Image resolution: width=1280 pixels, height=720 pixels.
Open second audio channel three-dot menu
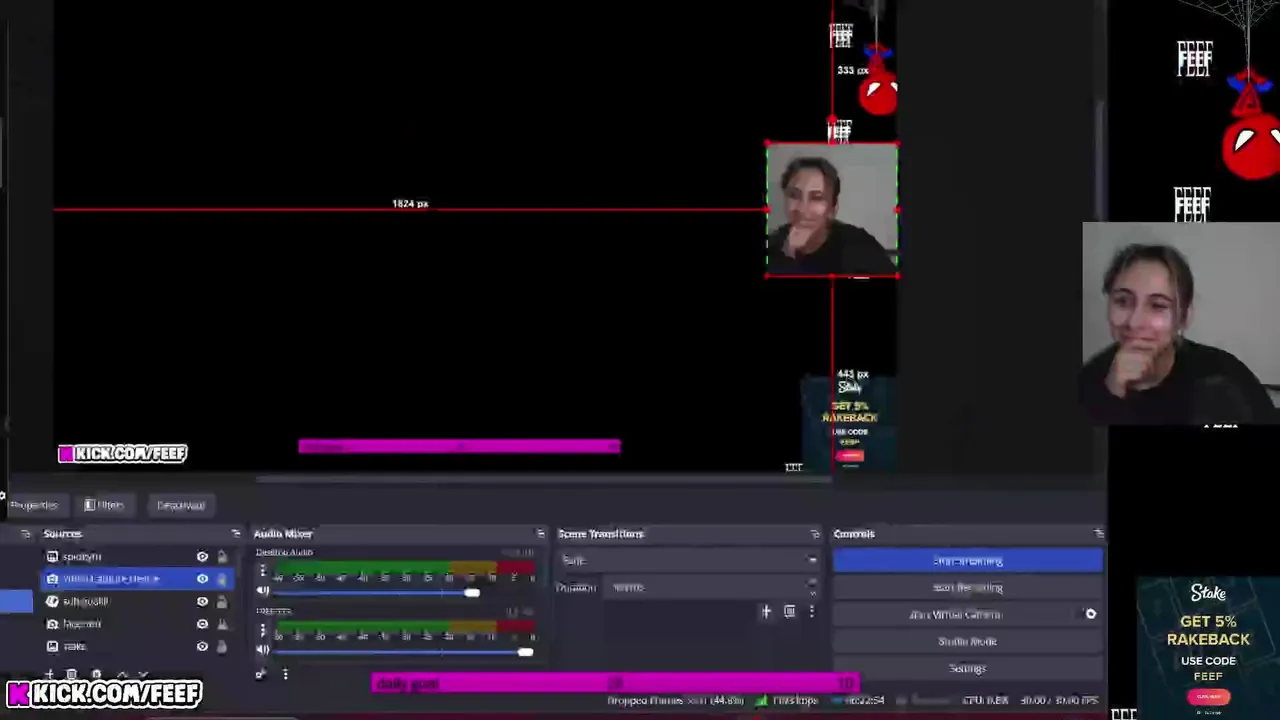263,630
